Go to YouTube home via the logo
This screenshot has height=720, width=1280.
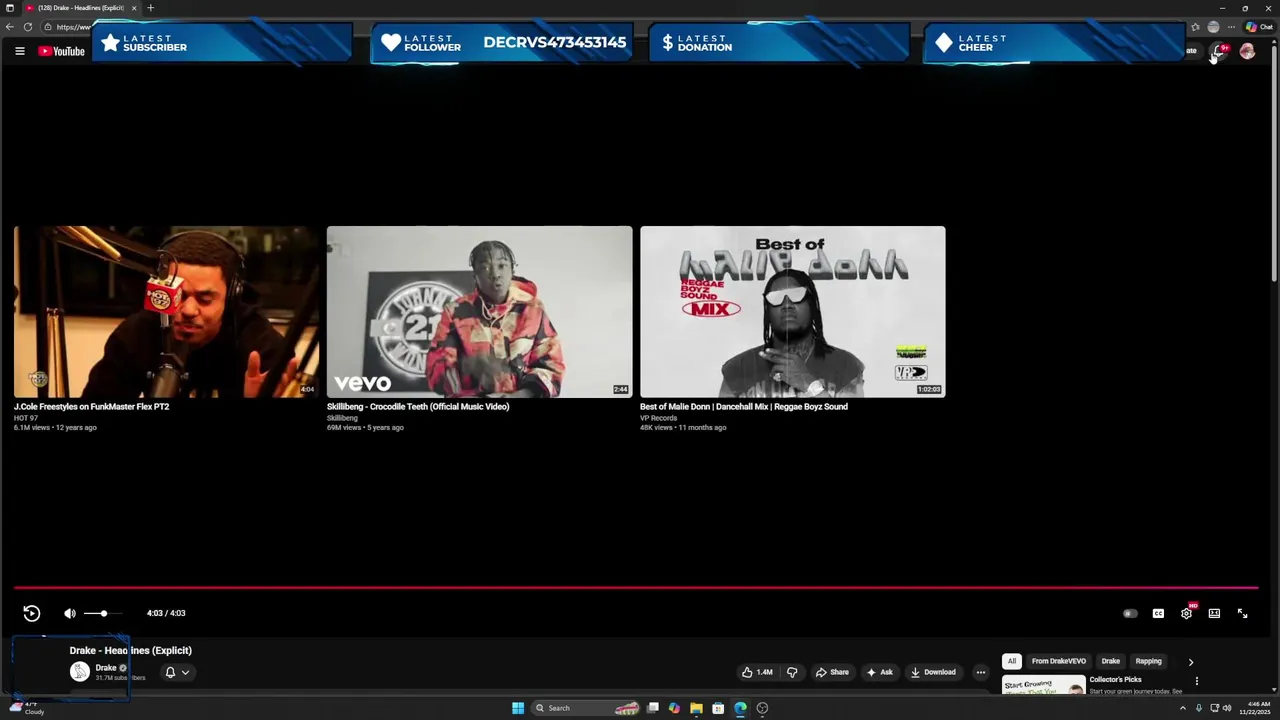(x=62, y=51)
